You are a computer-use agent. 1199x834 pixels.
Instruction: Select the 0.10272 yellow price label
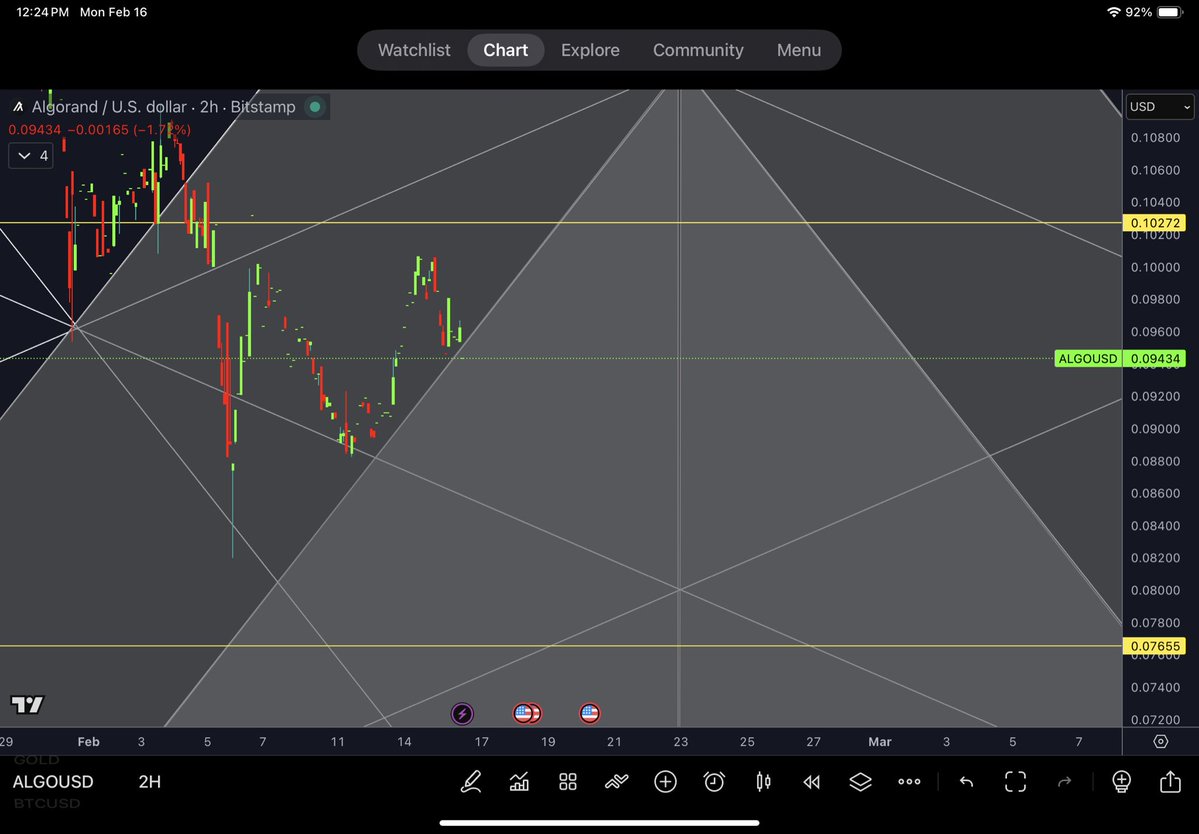click(1155, 223)
